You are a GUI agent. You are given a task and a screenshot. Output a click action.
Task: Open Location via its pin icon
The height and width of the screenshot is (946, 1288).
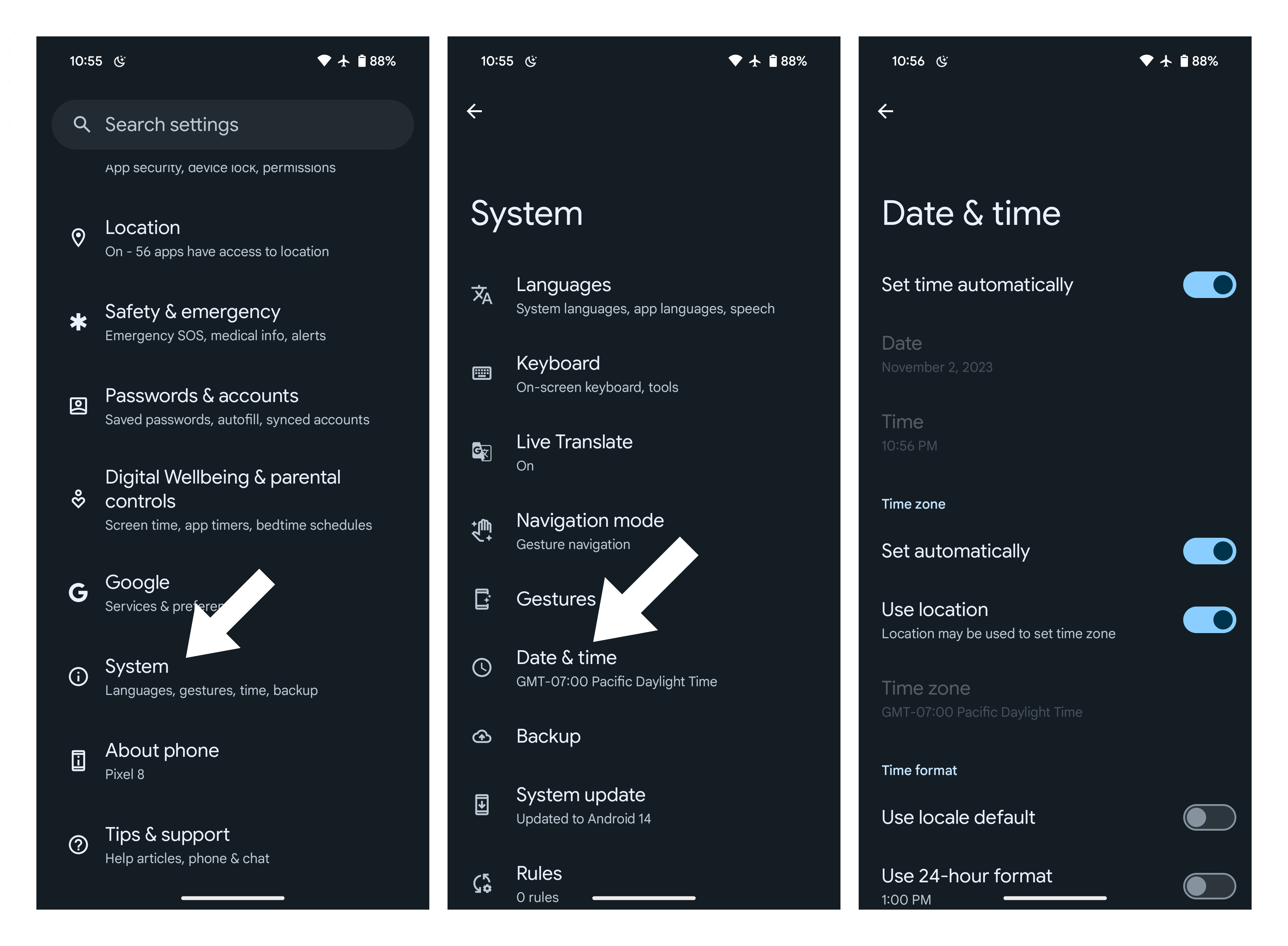click(x=79, y=237)
